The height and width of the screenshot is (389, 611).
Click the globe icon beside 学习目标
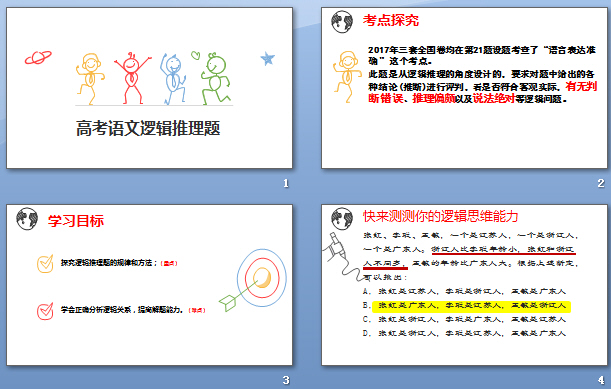pyautogui.click(x=27, y=219)
